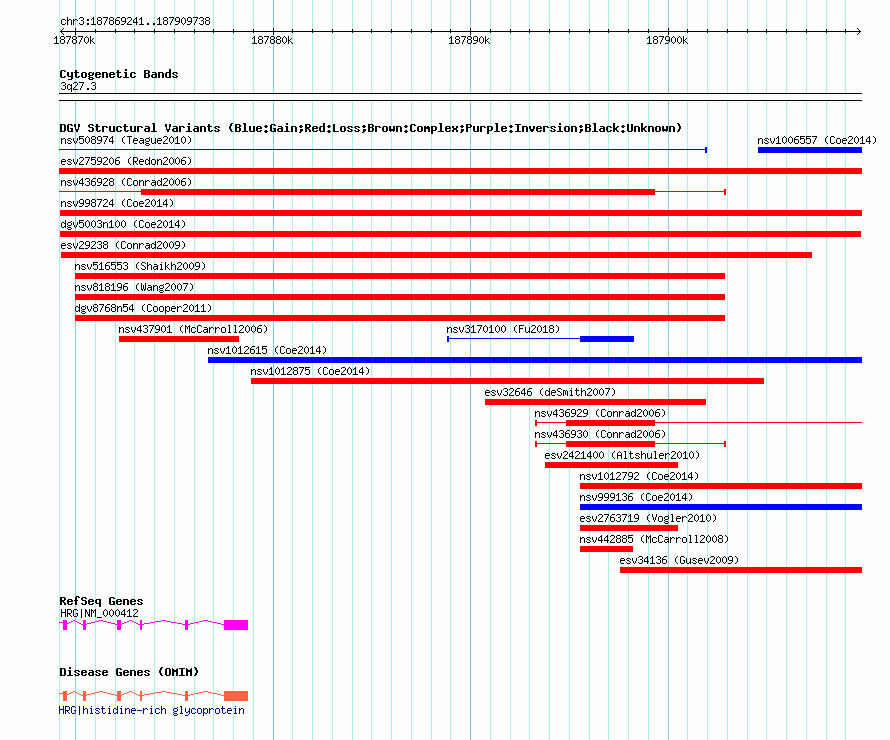Click the chr3:187869241..187909738 coordinates text
The image size is (890, 740).
click(x=135, y=21)
